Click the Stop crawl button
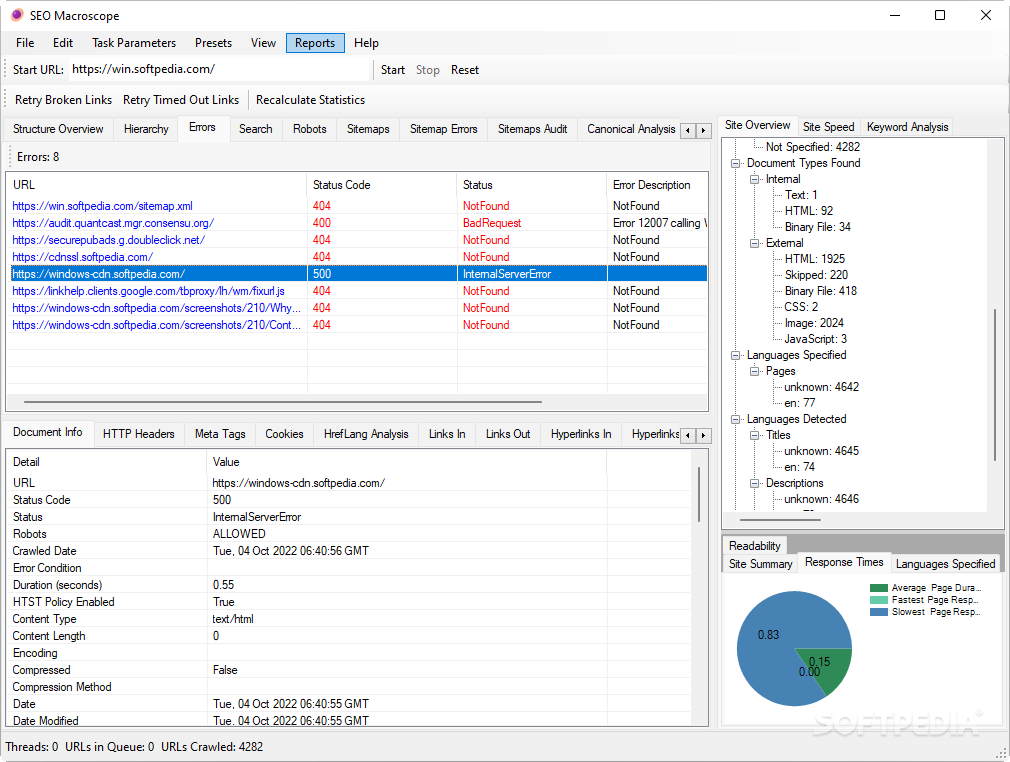 [428, 70]
